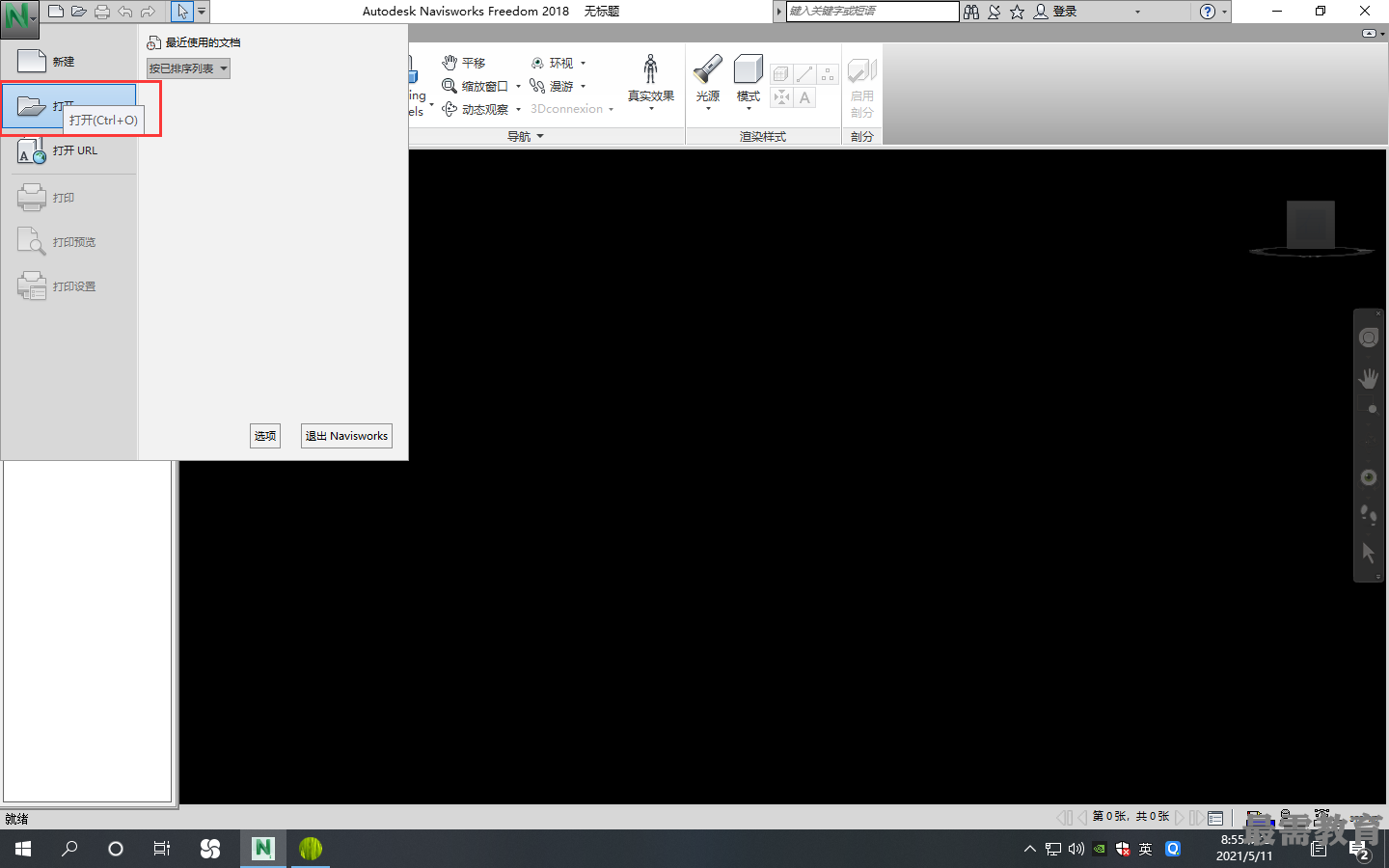Click the star favorites icon

[1017, 12]
